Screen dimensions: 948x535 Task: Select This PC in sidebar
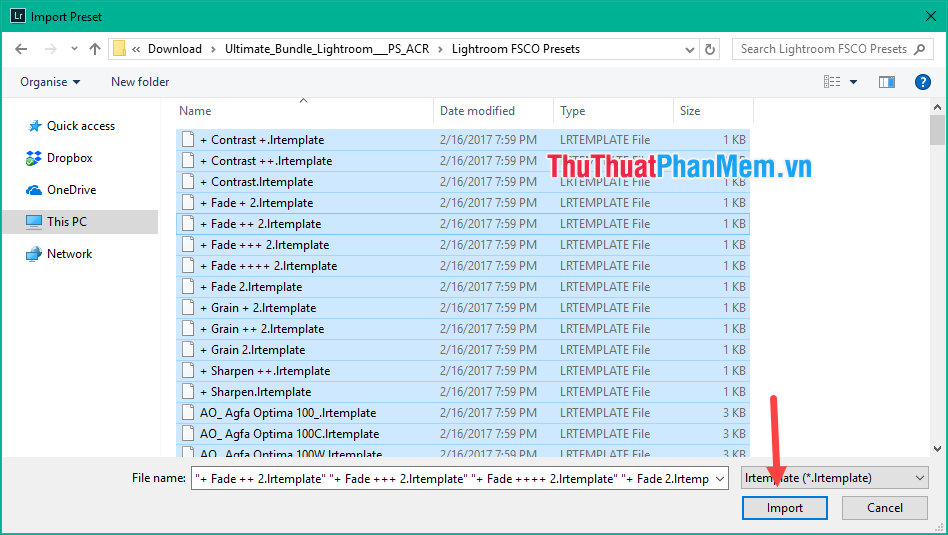coord(80,222)
